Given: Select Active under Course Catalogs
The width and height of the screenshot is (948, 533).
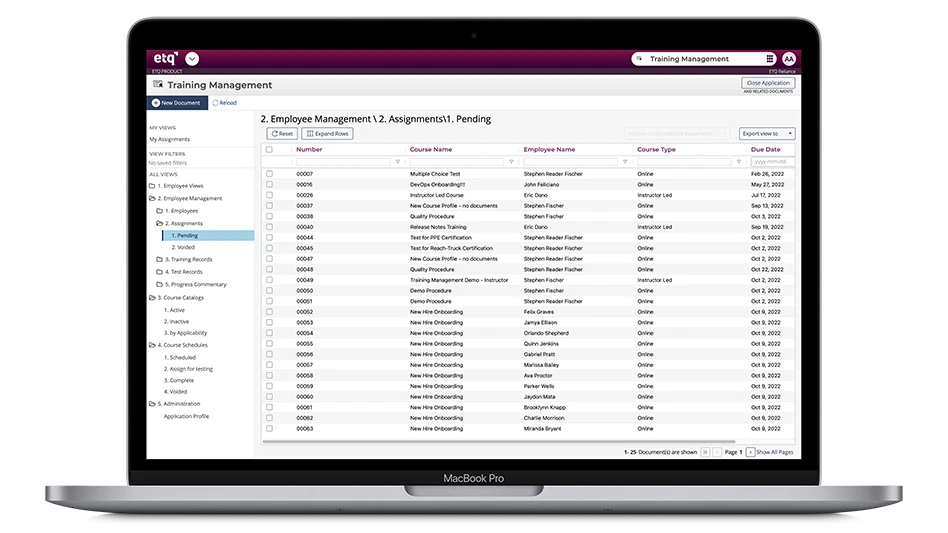Looking at the screenshot, I should (176, 310).
